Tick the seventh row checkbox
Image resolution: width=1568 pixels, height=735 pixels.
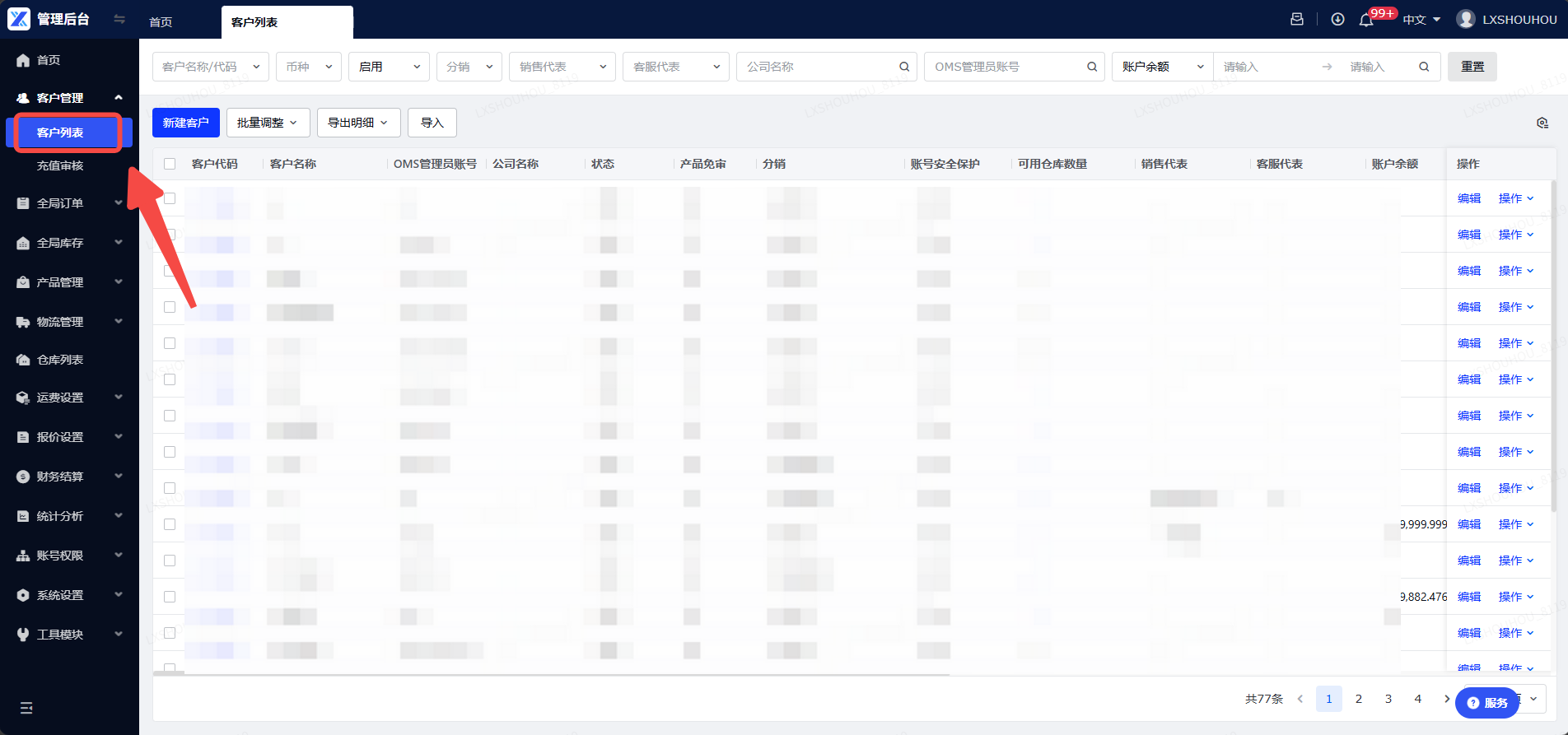170,416
